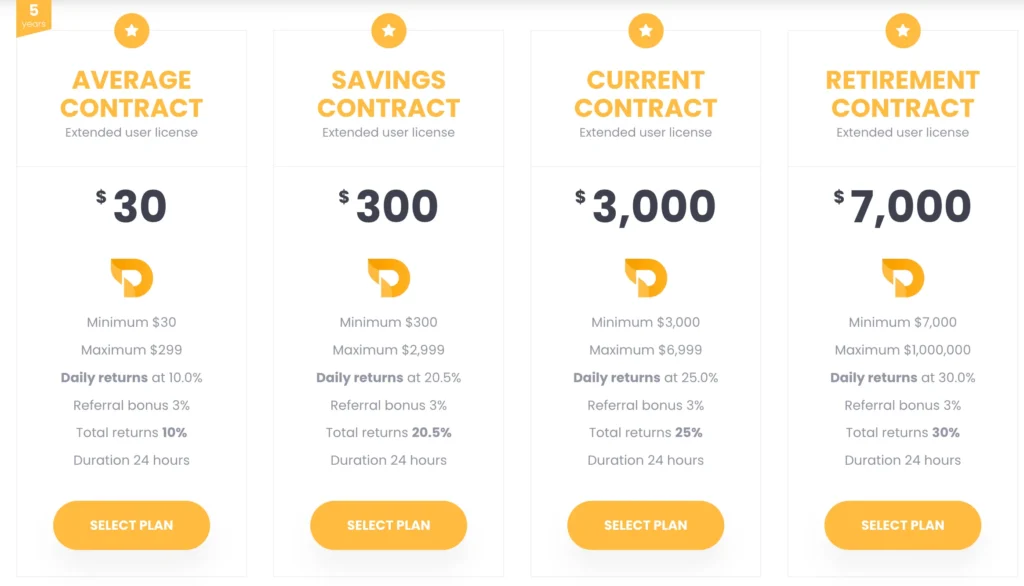Click the Savings Contract heading
The height and width of the screenshot is (586, 1024).
(388, 94)
